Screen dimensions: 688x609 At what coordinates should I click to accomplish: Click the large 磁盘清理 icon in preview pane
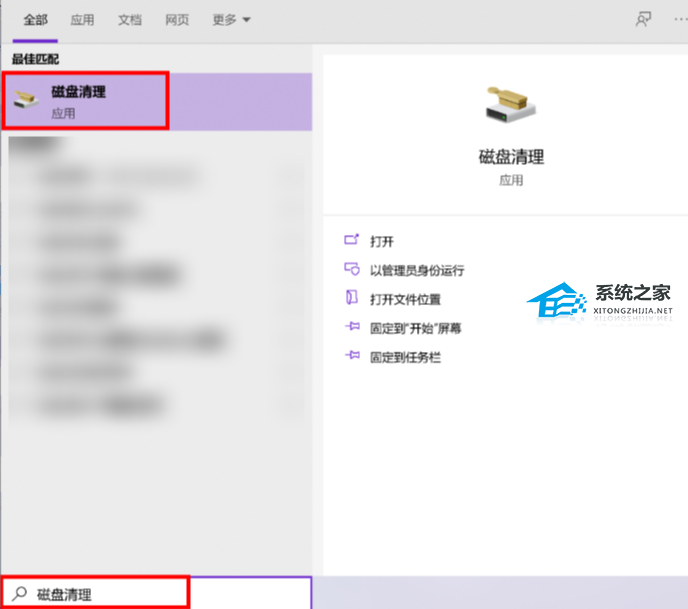click(x=511, y=105)
